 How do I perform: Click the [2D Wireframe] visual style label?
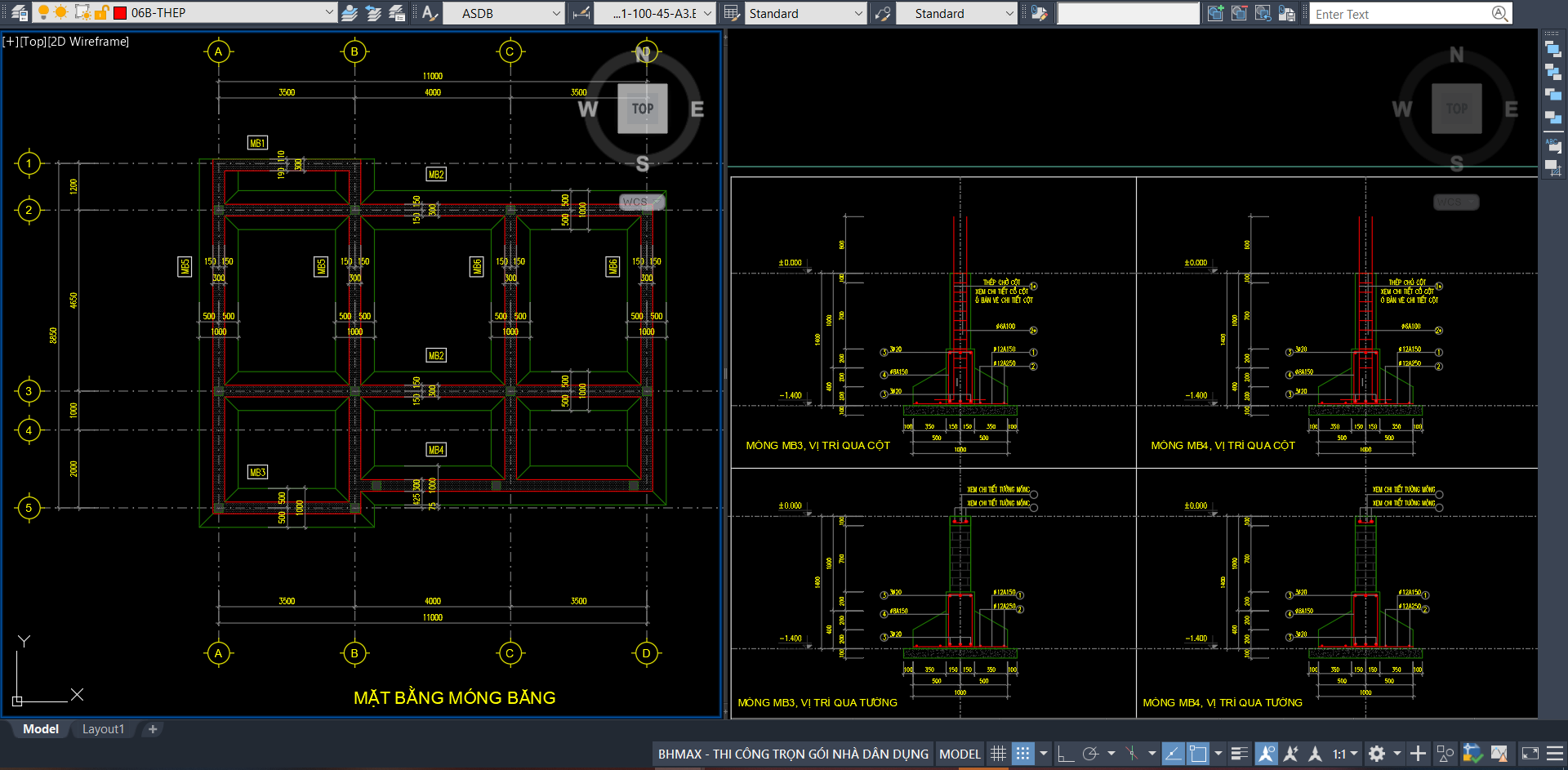[x=88, y=42]
